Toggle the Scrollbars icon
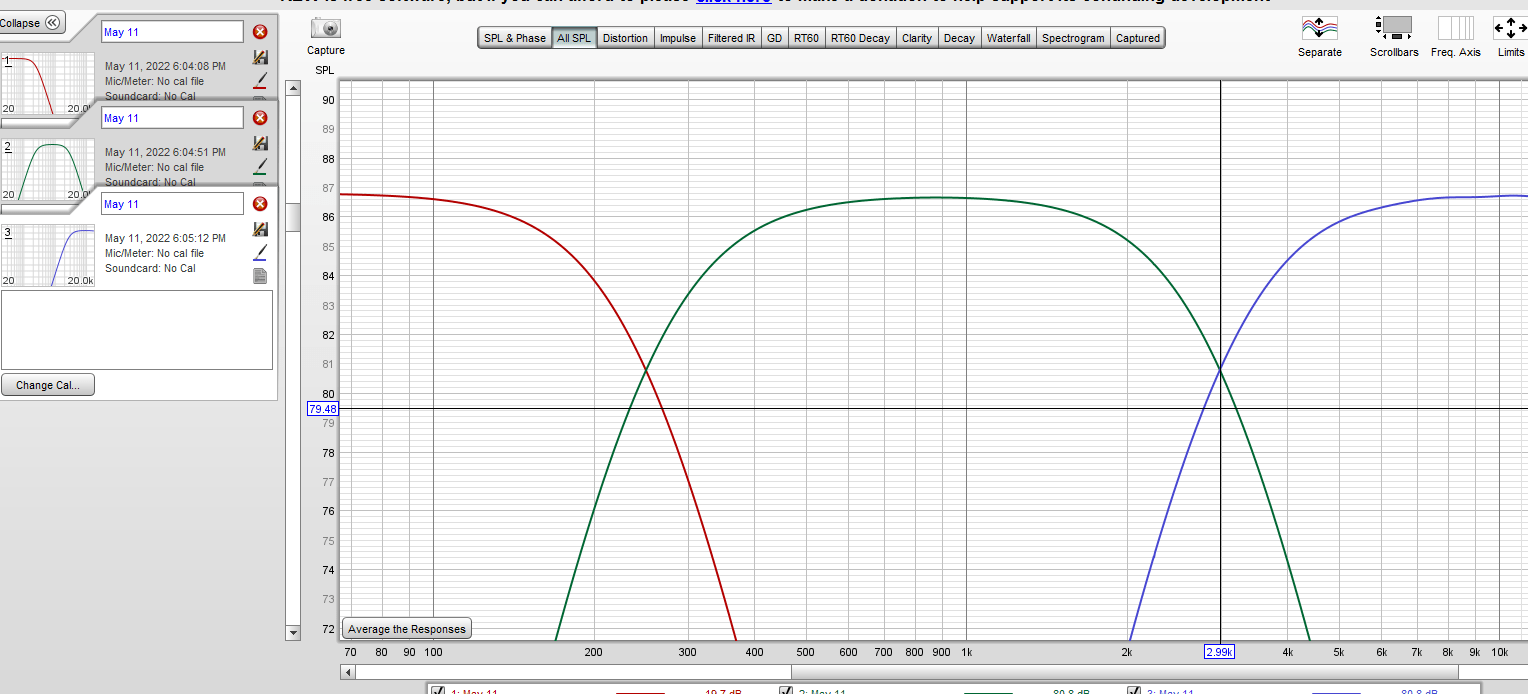1528x694 pixels. pos(1394,27)
